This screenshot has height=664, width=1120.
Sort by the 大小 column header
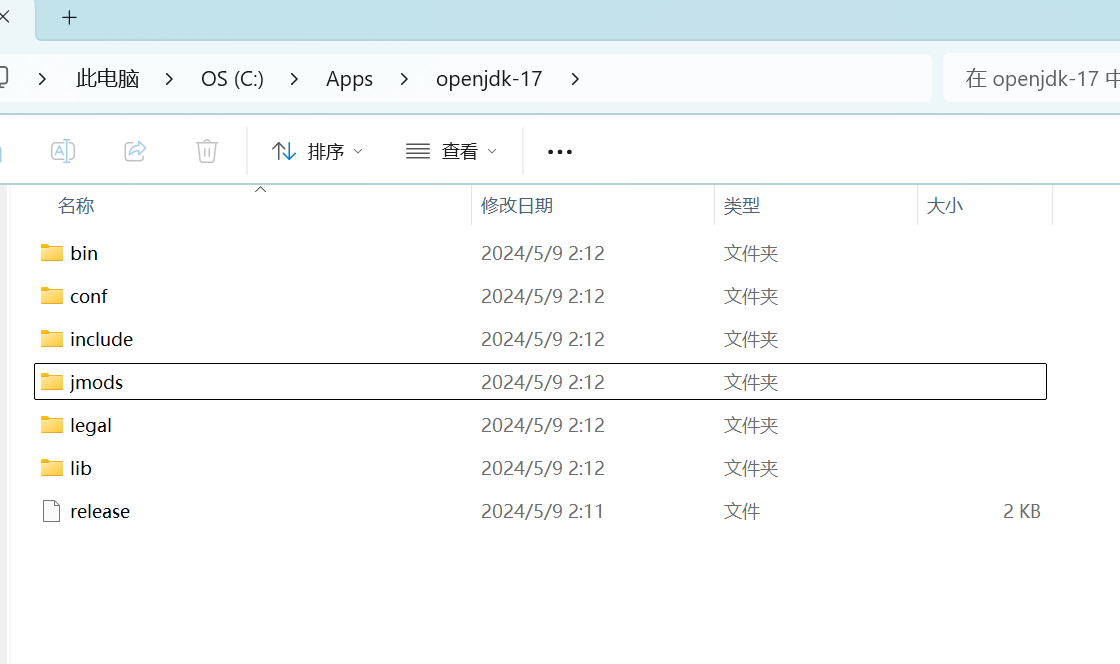(x=944, y=206)
